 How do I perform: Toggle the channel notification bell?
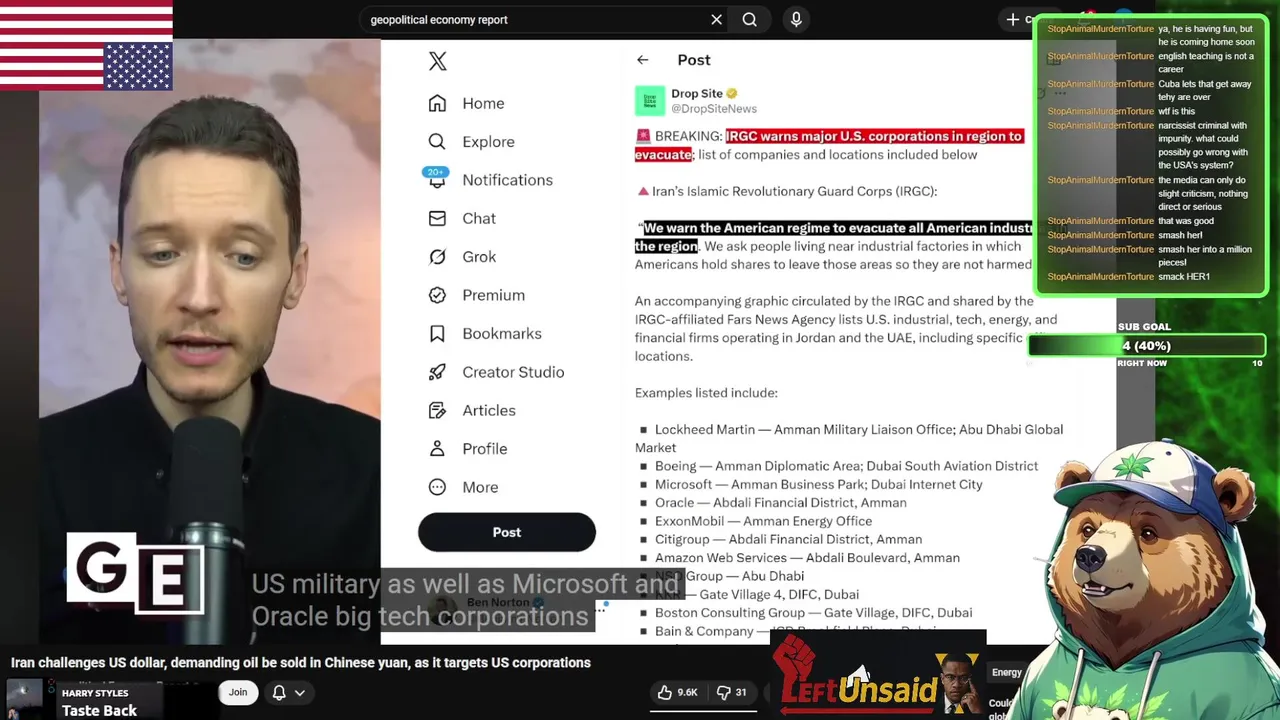coord(279,692)
